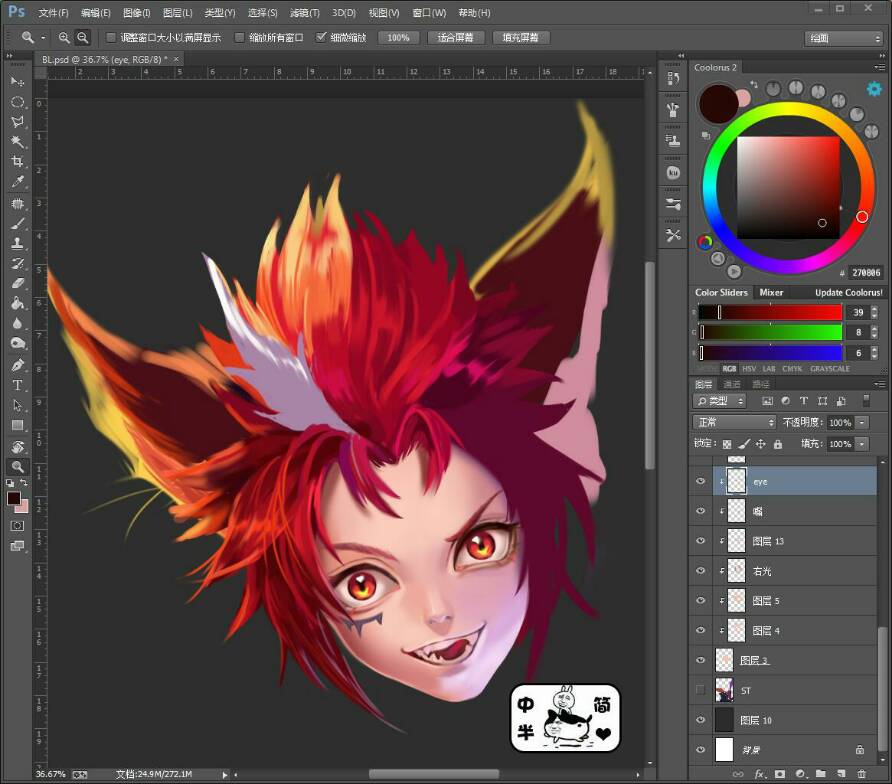Show the hidden ST layer
892x784 pixels.
[x=700, y=690]
